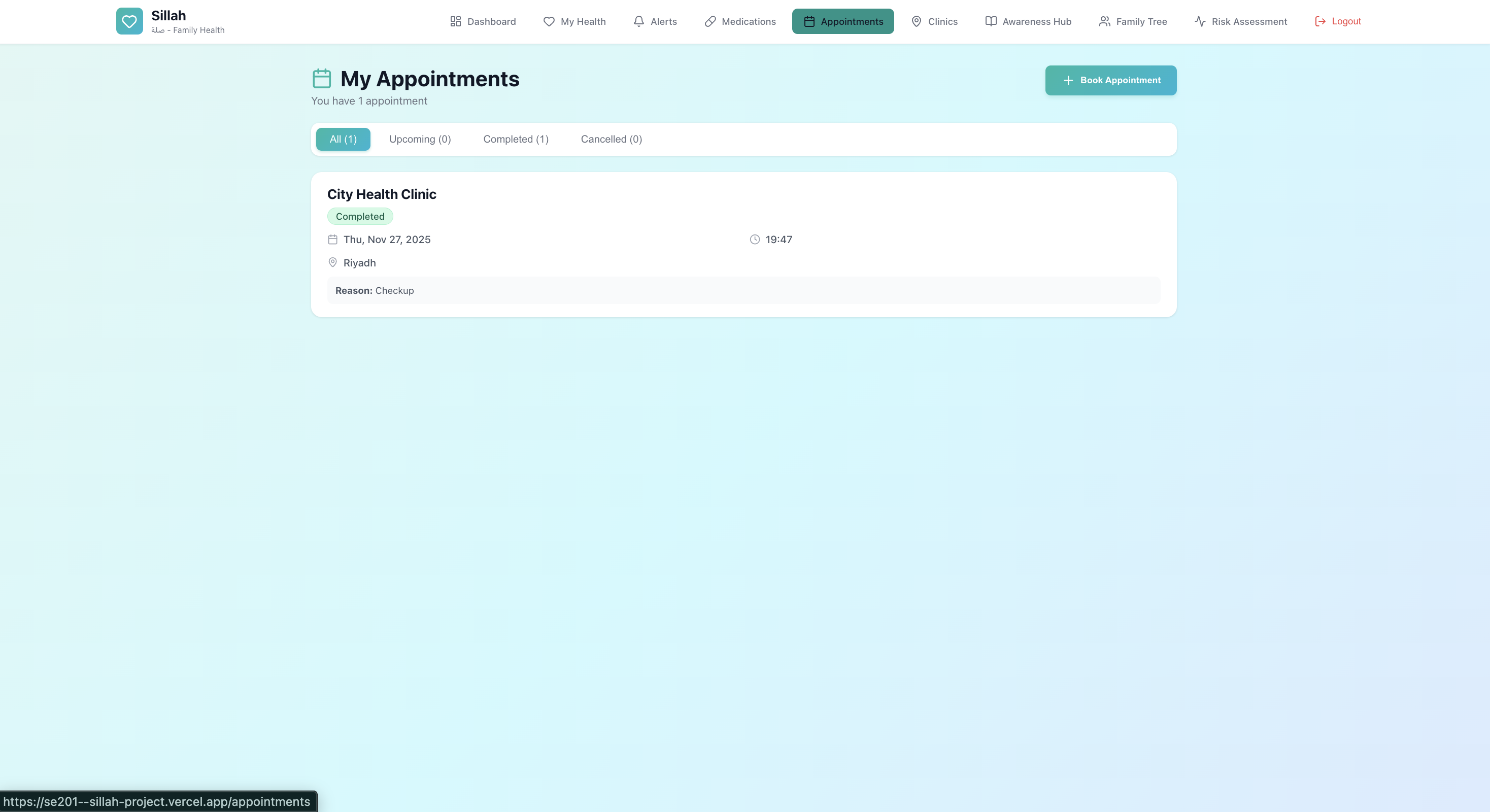Switch to the Upcoming filter tab

(x=420, y=139)
